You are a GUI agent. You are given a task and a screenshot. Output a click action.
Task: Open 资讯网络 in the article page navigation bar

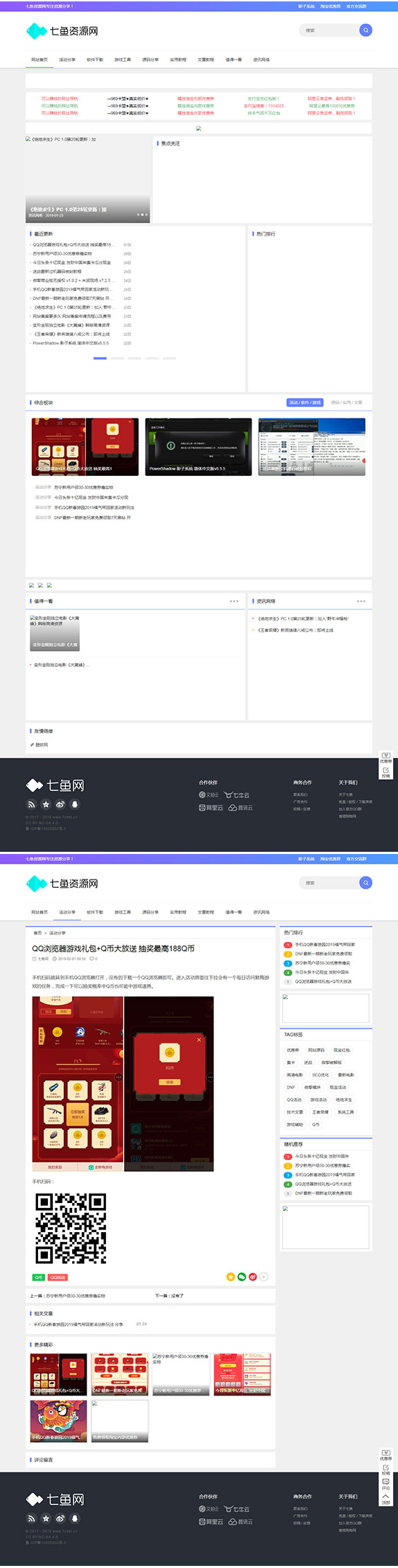tap(261, 912)
